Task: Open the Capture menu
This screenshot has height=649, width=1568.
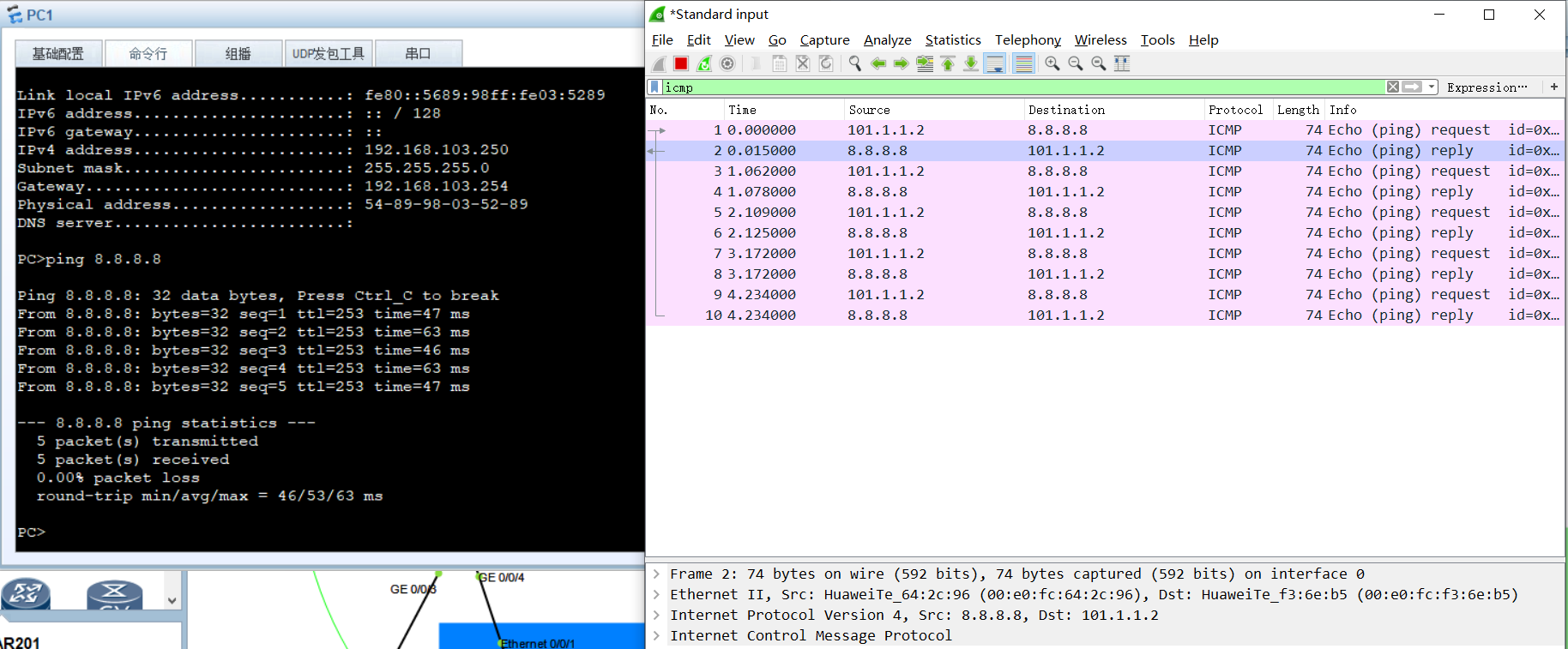Action: pyautogui.click(x=825, y=39)
